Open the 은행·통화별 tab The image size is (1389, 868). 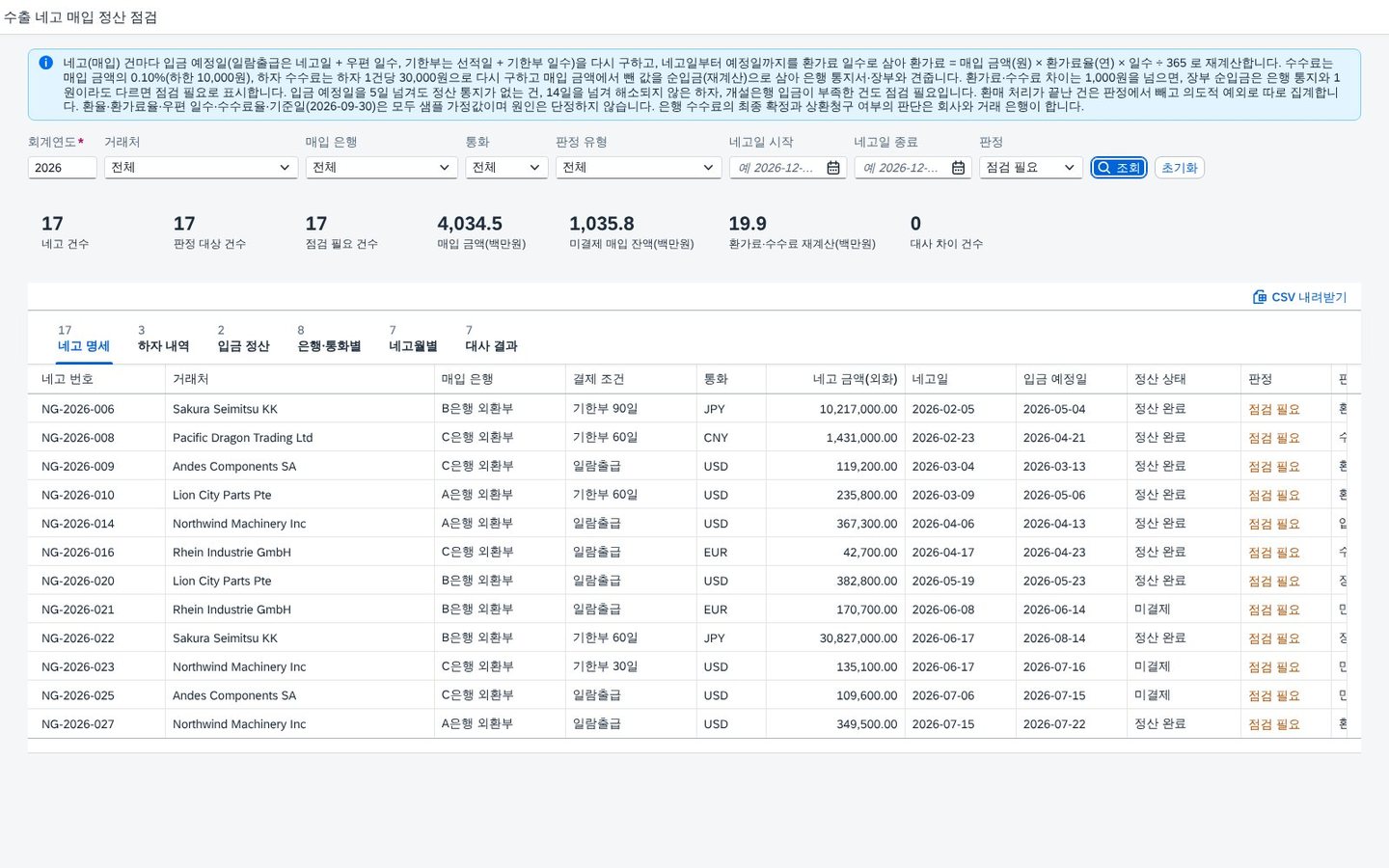point(329,339)
